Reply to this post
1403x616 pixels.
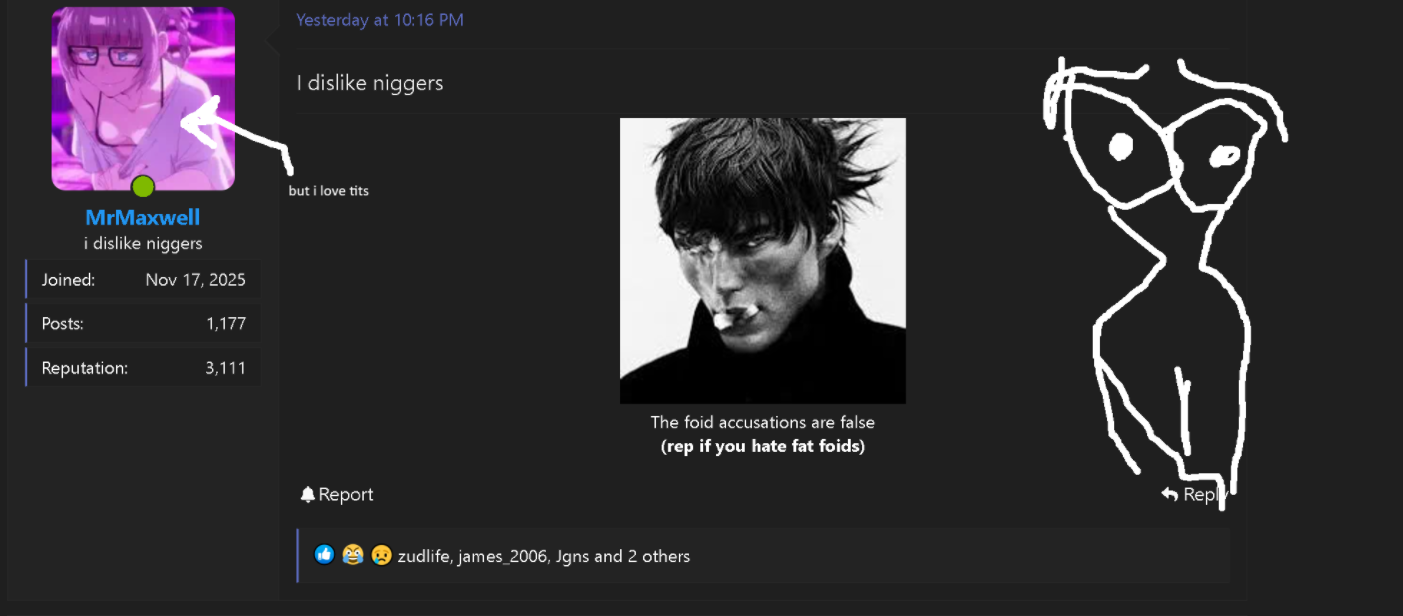[1194, 494]
